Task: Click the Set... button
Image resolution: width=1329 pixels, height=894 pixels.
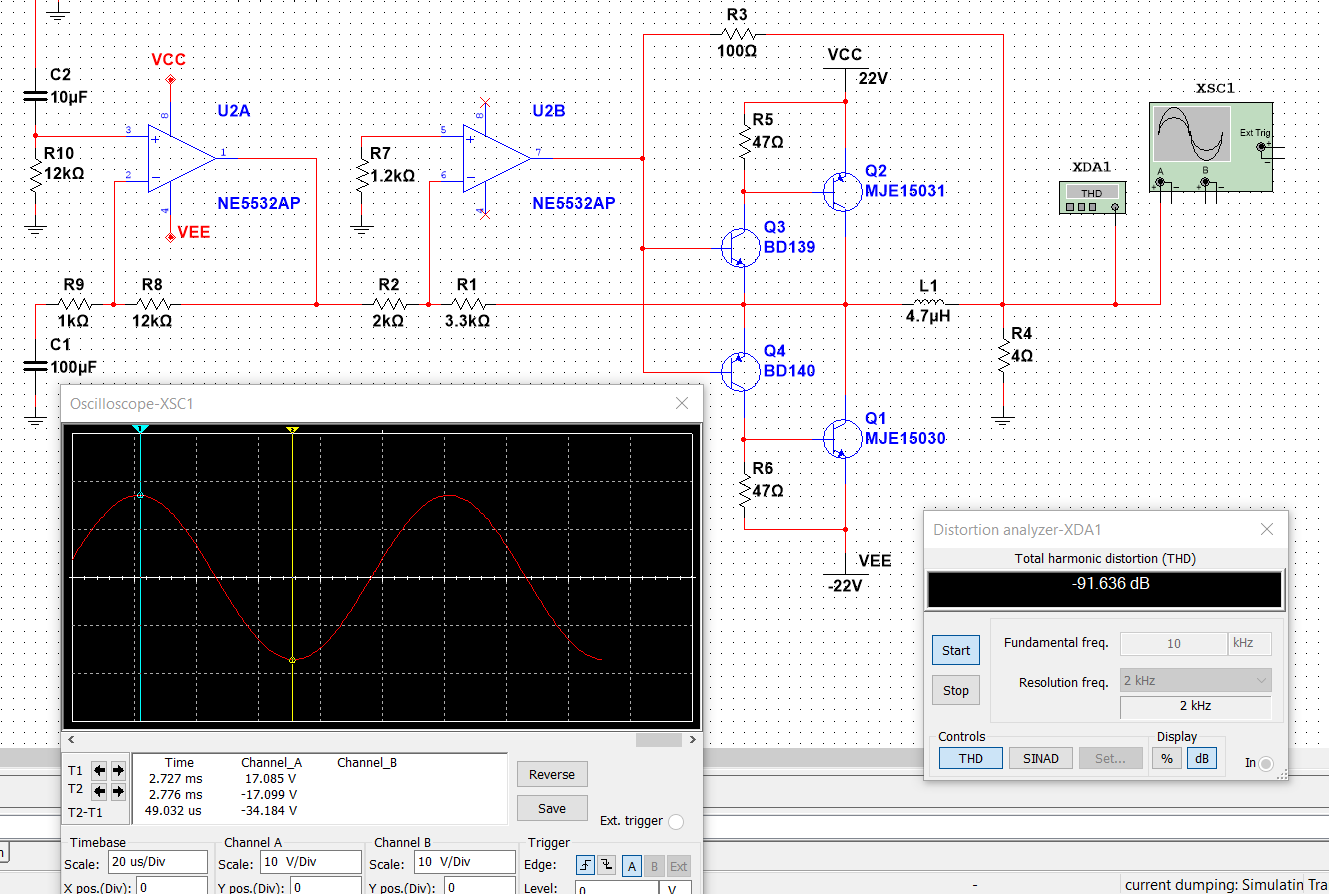Action: (x=1110, y=758)
